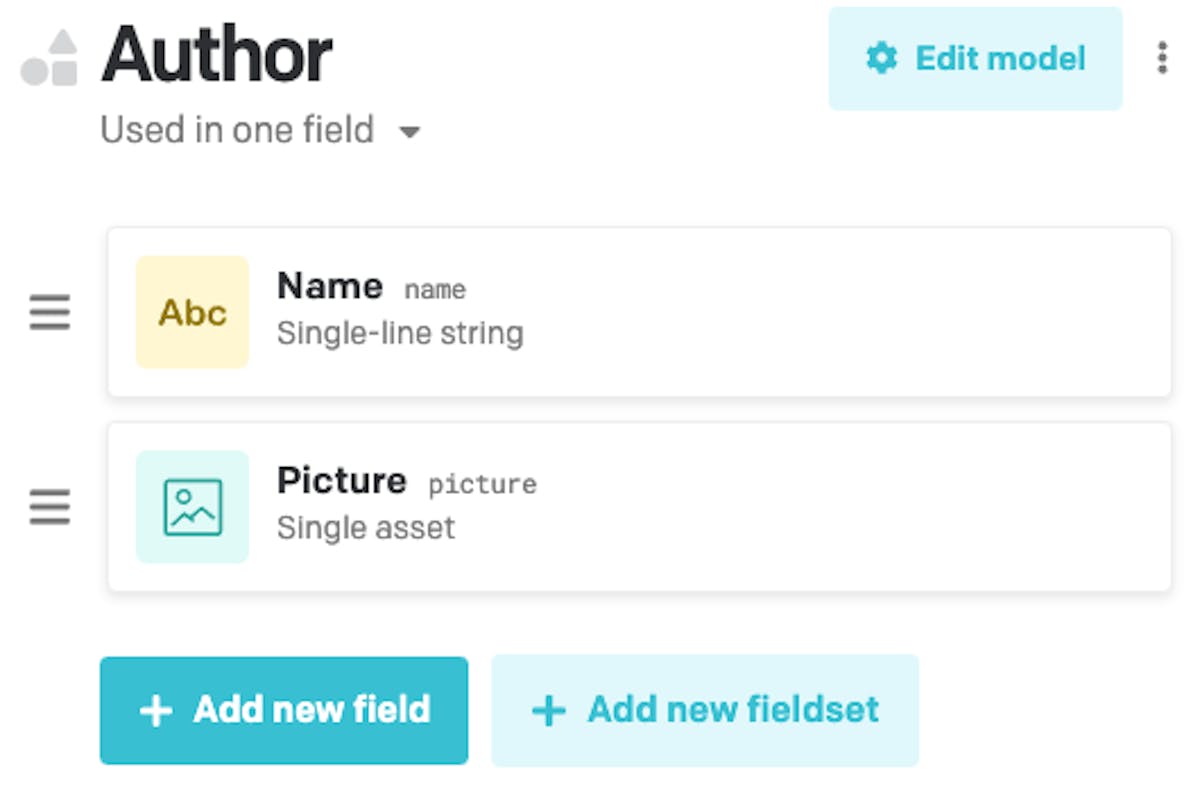Click the yellow Abc string type icon
Viewport: 1200px width, 799px height.
[192, 312]
